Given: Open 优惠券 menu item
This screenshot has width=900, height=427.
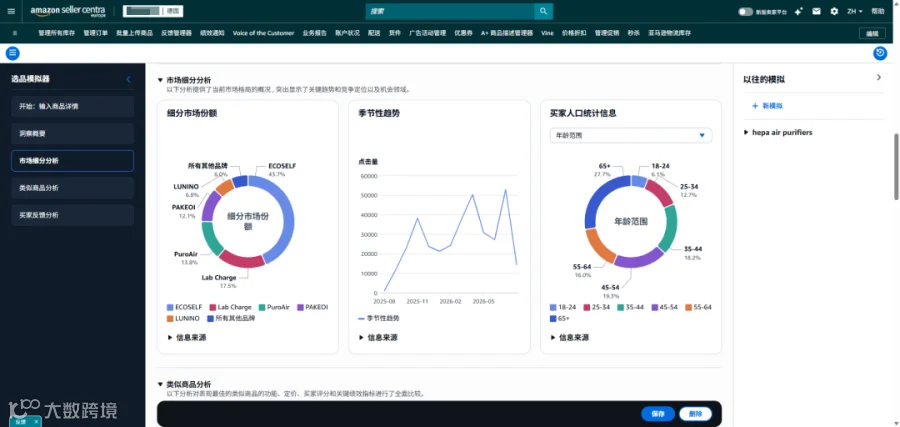Looking at the screenshot, I should pos(463,33).
